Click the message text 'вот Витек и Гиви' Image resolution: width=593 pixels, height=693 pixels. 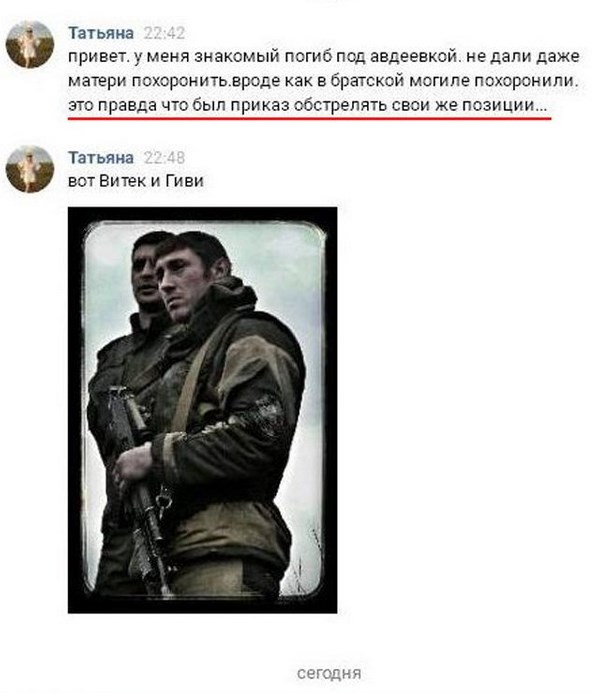(136, 181)
